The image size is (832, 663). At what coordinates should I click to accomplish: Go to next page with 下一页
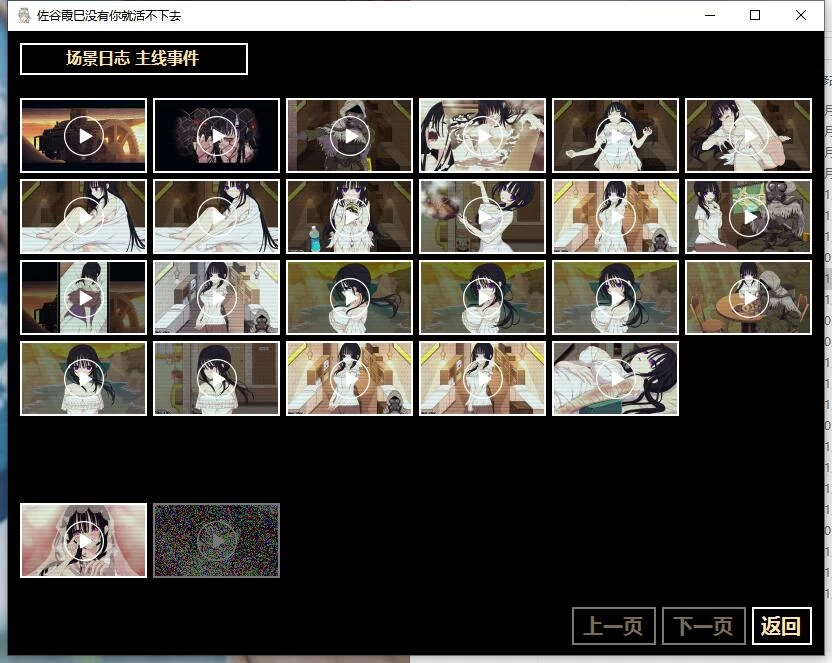(704, 626)
